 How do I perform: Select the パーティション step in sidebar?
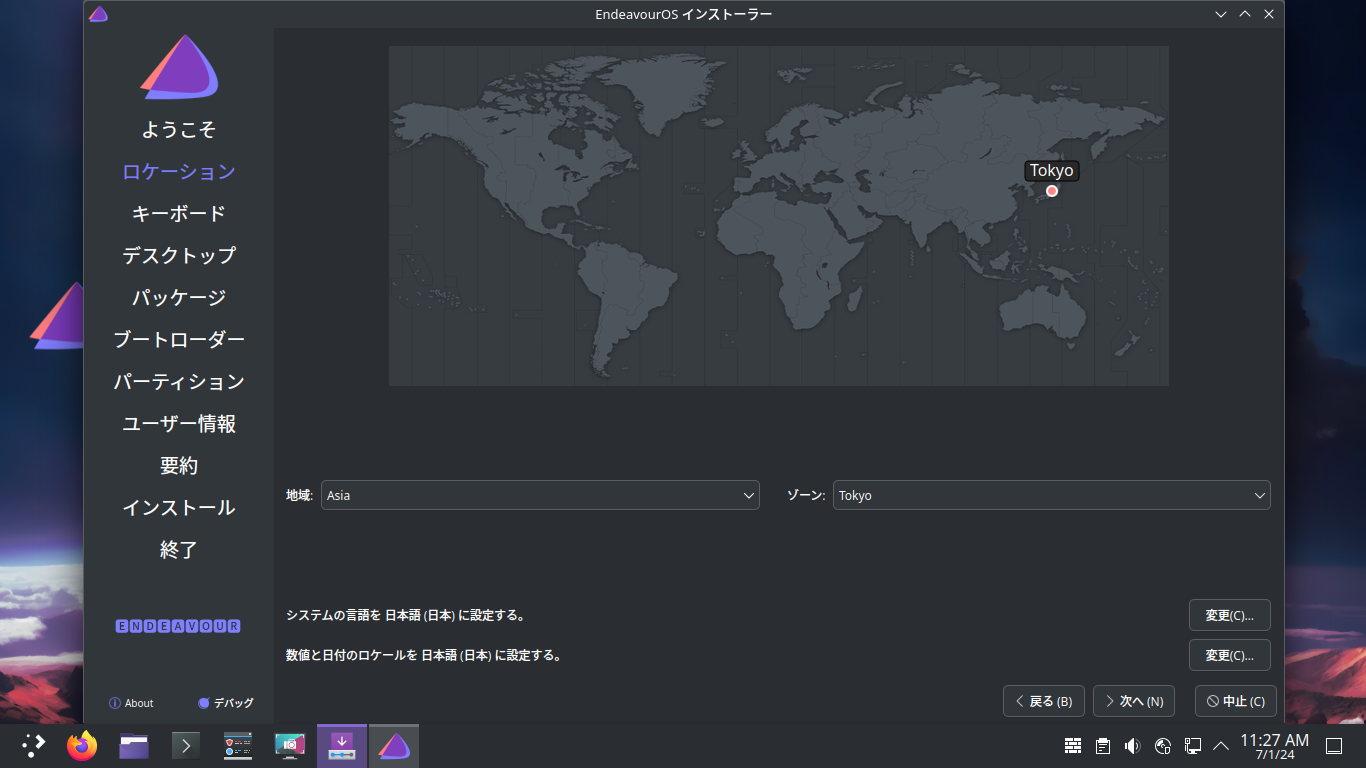(x=179, y=381)
